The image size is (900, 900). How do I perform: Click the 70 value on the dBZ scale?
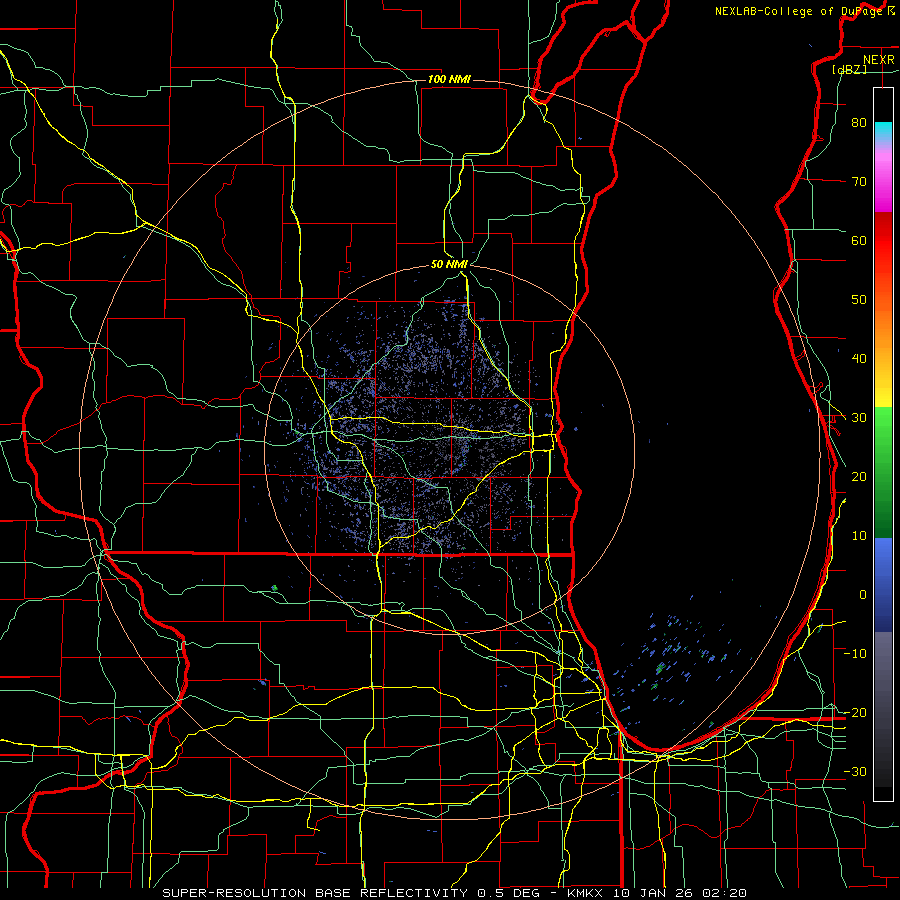pos(859,182)
